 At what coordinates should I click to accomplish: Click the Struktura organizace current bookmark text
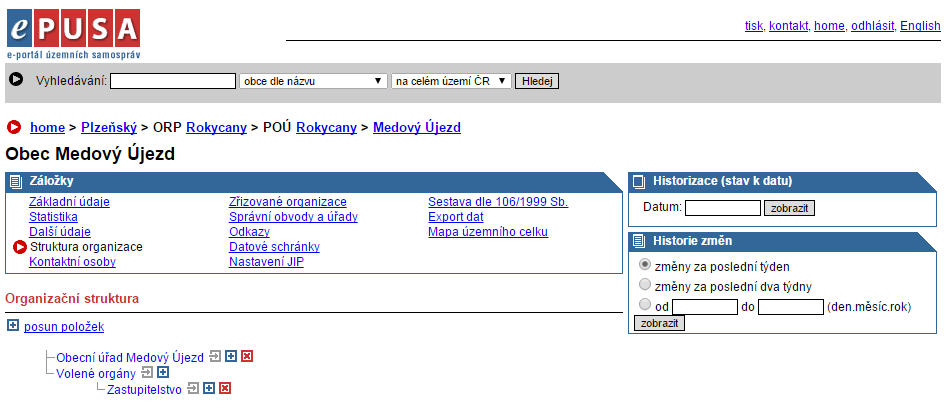click(x=86, y=247)
